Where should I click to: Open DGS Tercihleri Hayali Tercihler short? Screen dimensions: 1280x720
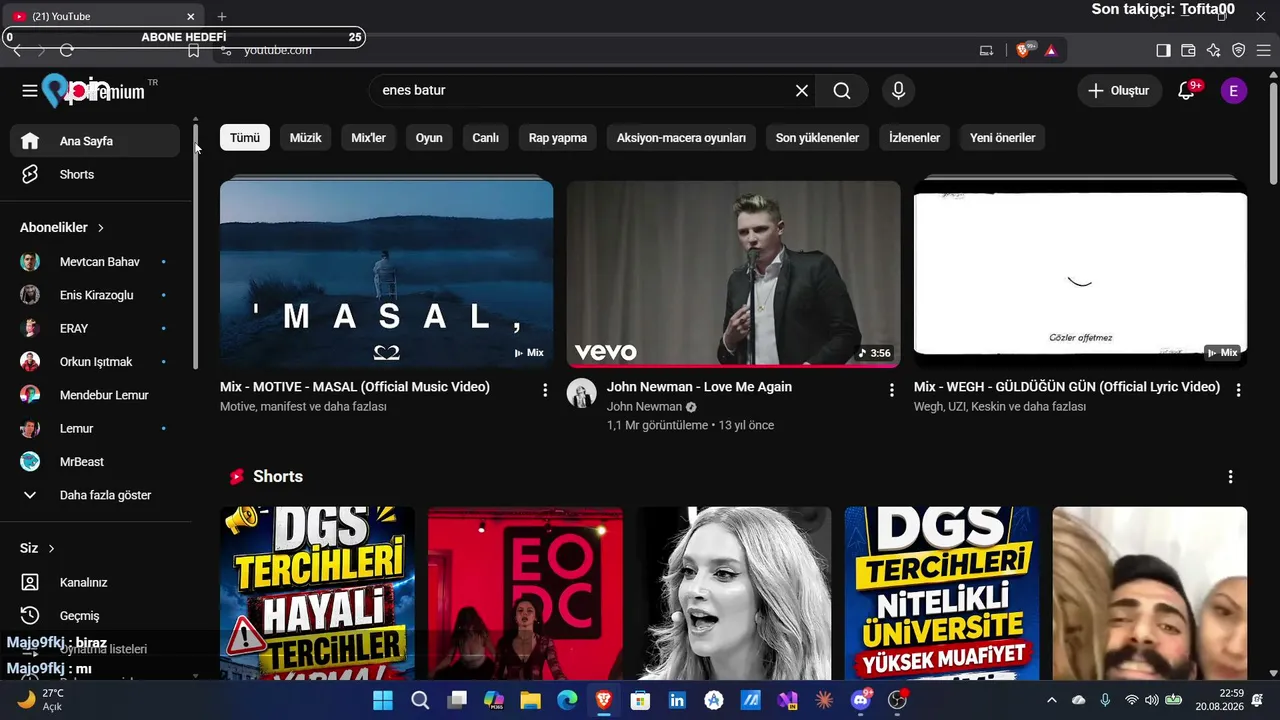[317, 593]
